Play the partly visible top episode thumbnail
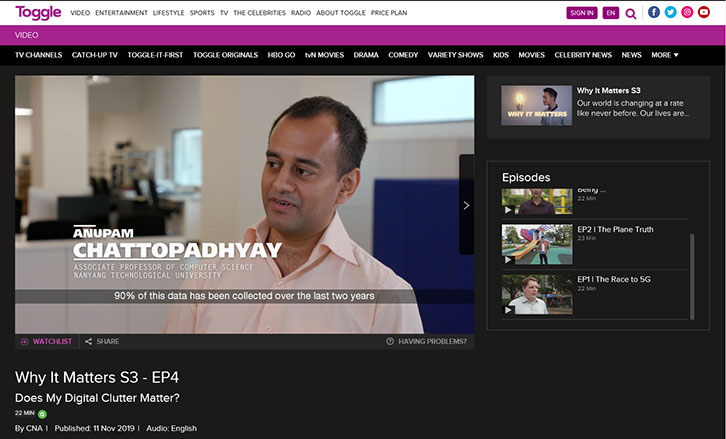 point(537,201)
